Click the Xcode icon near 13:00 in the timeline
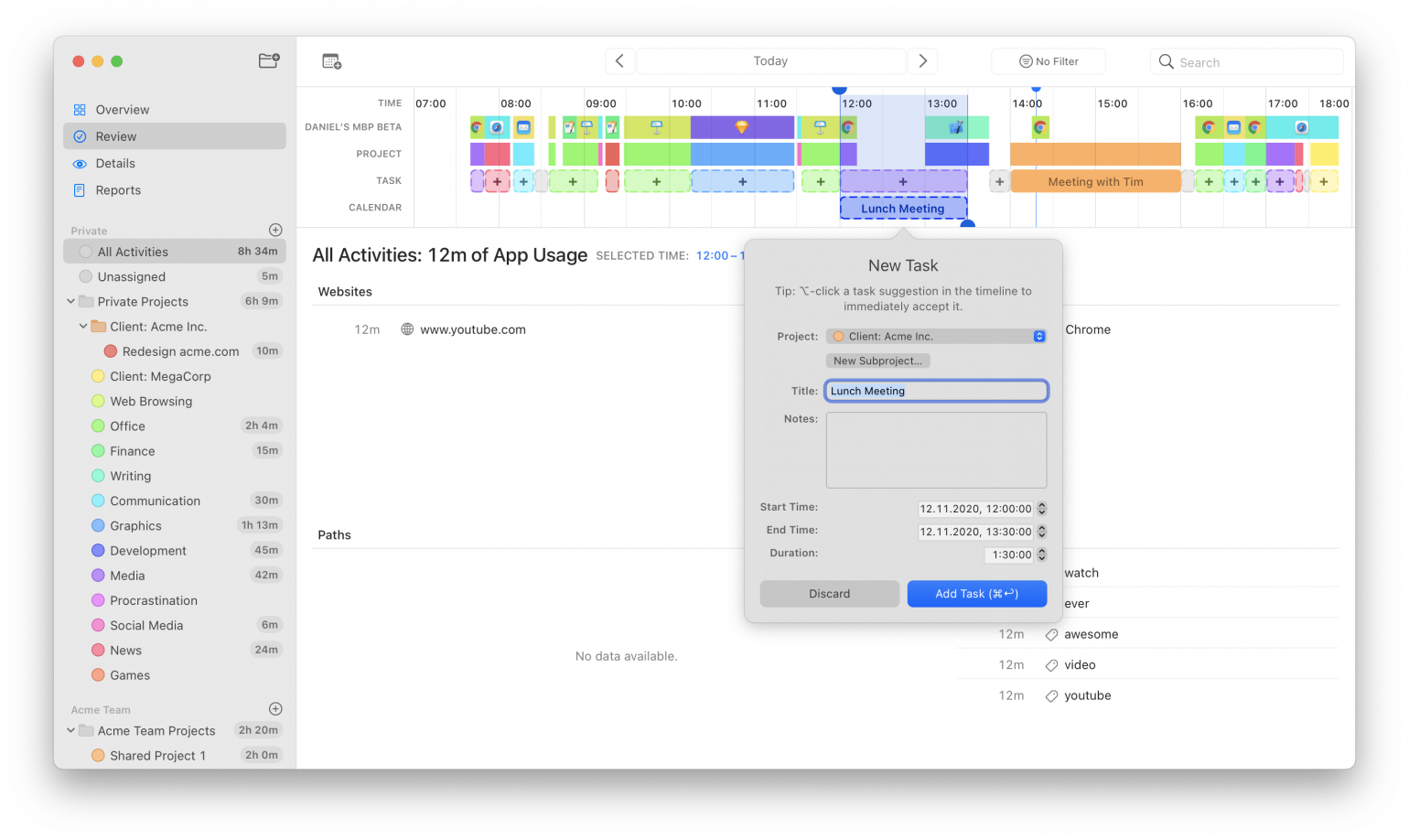 (954, 128)
